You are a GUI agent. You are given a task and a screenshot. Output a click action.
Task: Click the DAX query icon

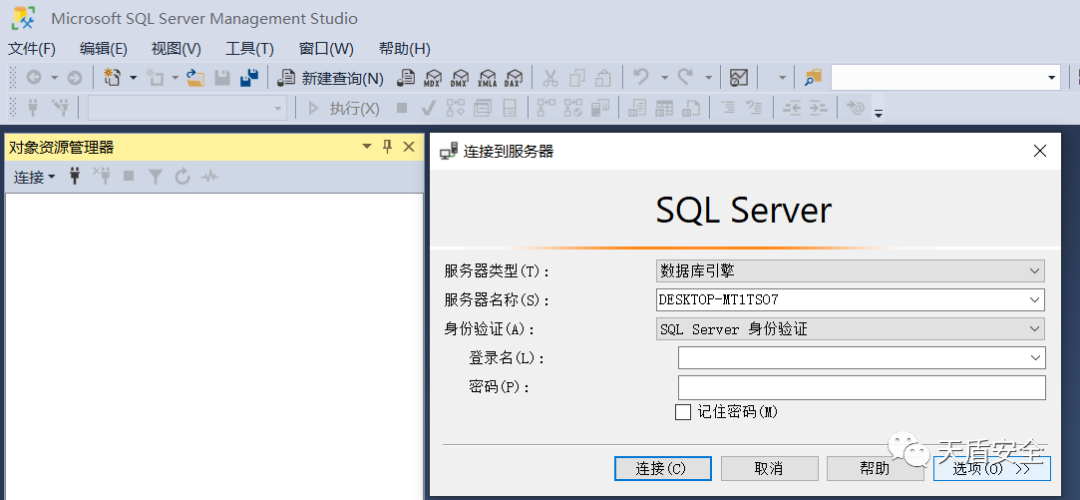click(513, 78)
